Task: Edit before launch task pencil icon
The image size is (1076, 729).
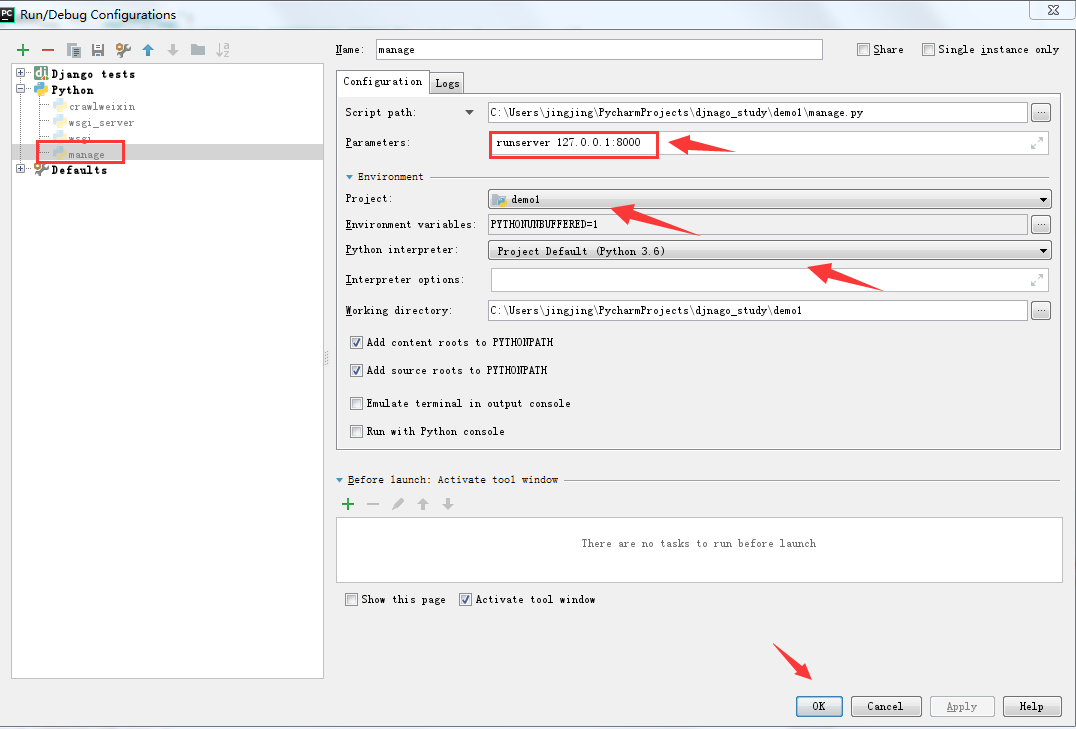Action: coord(398,505)
